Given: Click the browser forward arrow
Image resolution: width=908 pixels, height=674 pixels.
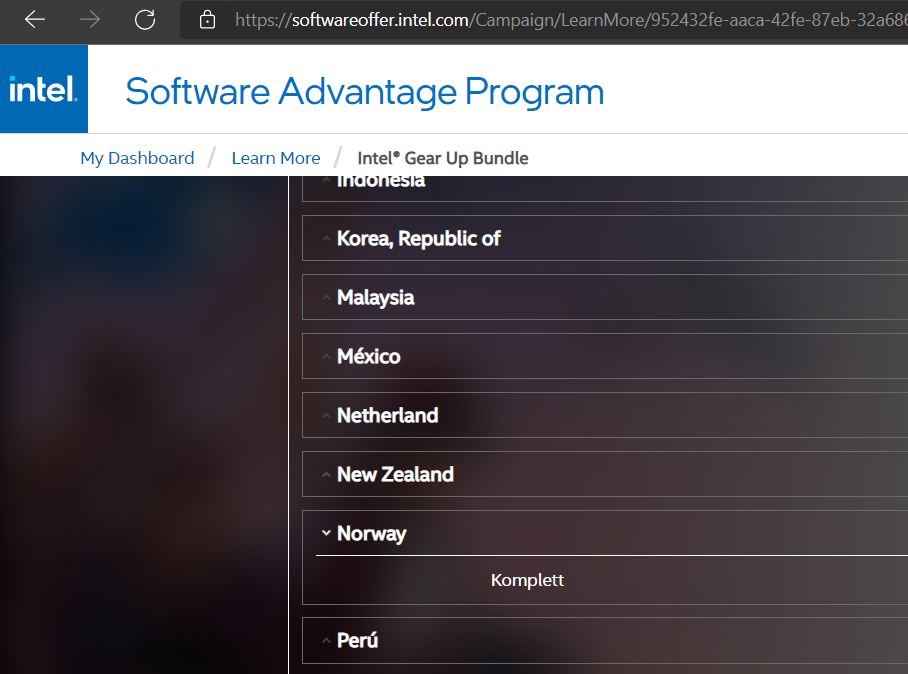Looking at the screenshot, I should (90, 20).
